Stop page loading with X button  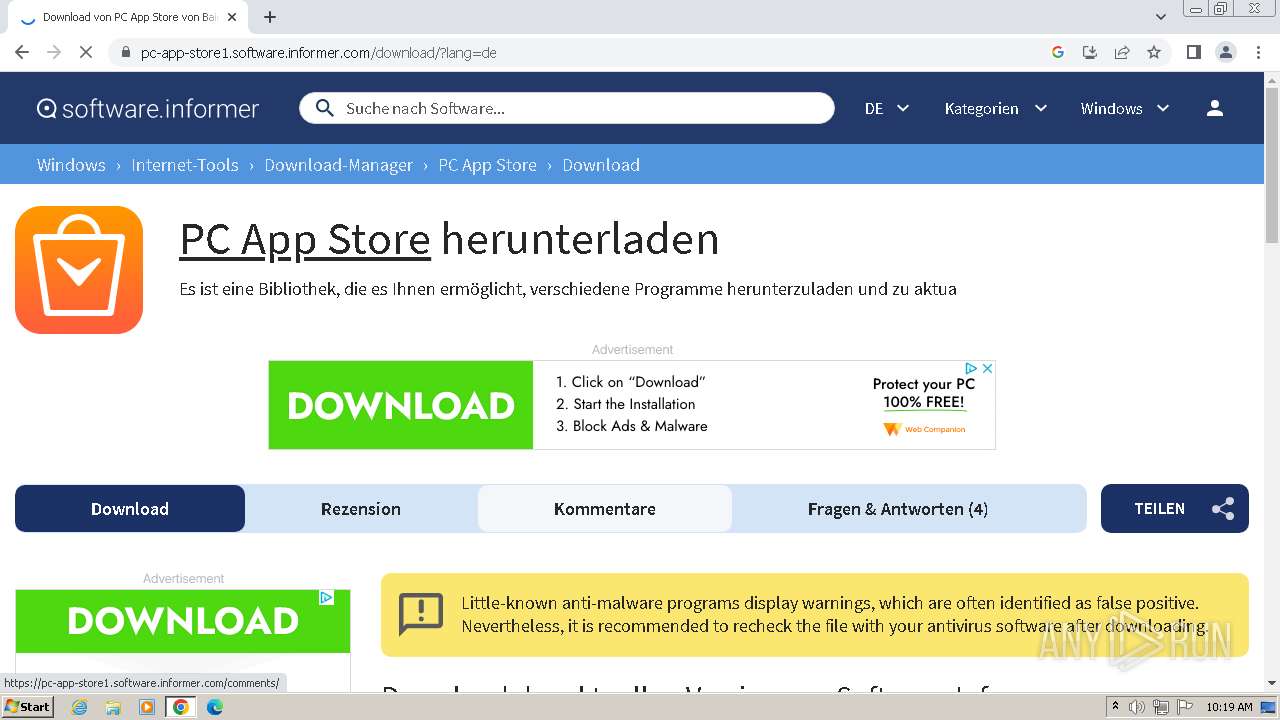[86, 52]
